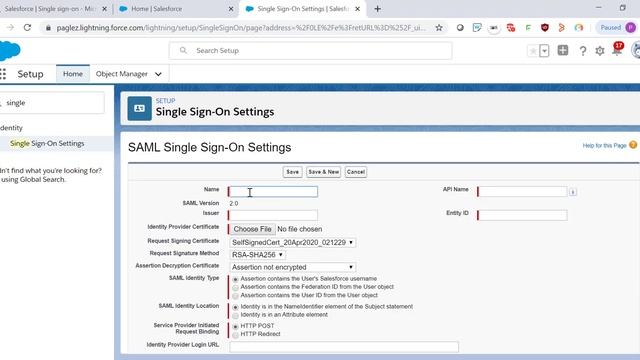Open the Object Manager tab
This screenshot has width=640, height=360.
(x=122, y=74)
